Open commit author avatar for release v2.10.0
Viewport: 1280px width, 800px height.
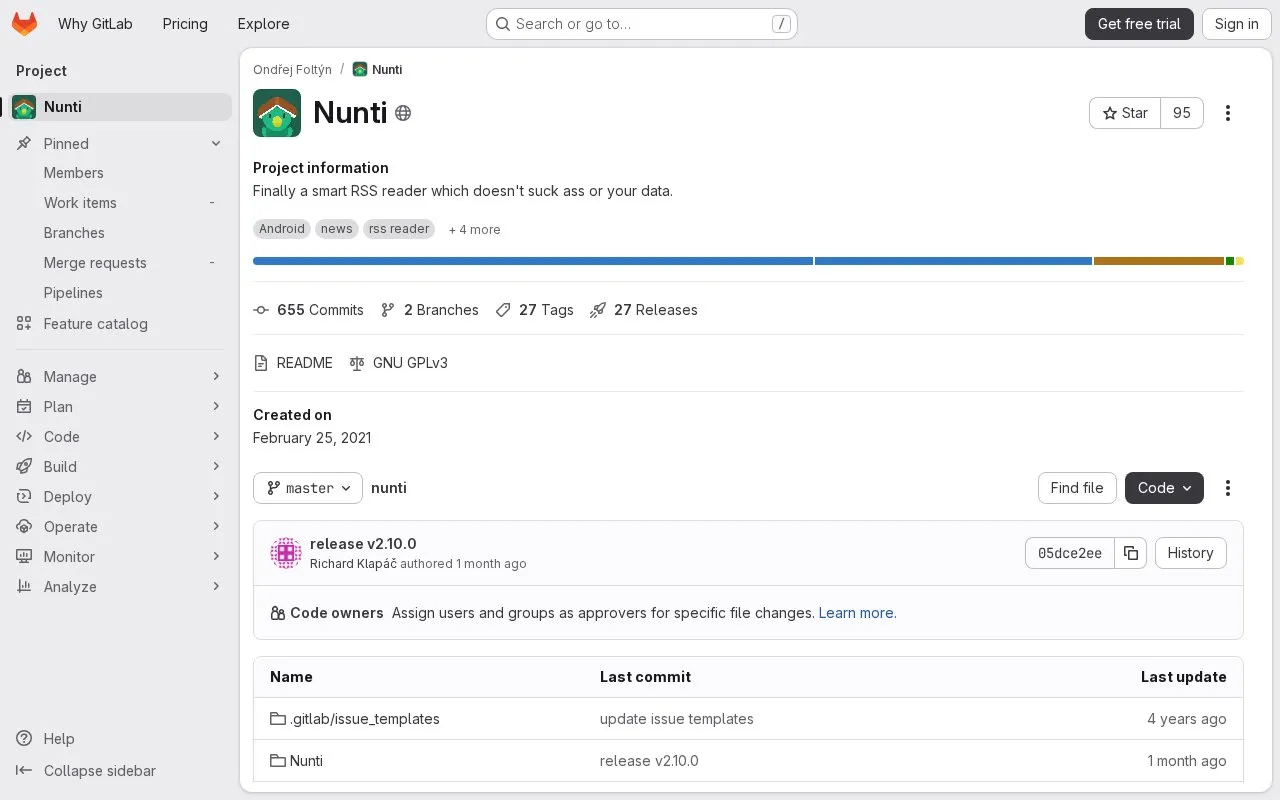[x=286, y=553]
